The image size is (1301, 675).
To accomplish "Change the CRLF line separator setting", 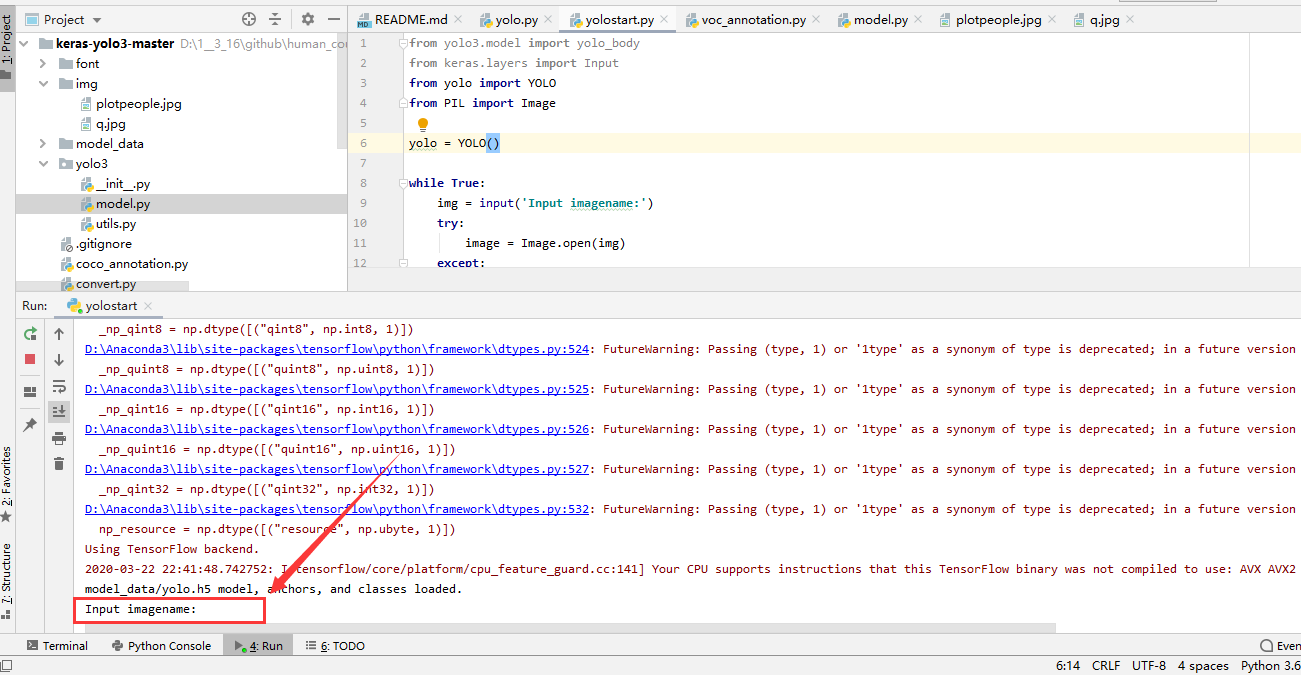I will click(x=1106, y=666).
